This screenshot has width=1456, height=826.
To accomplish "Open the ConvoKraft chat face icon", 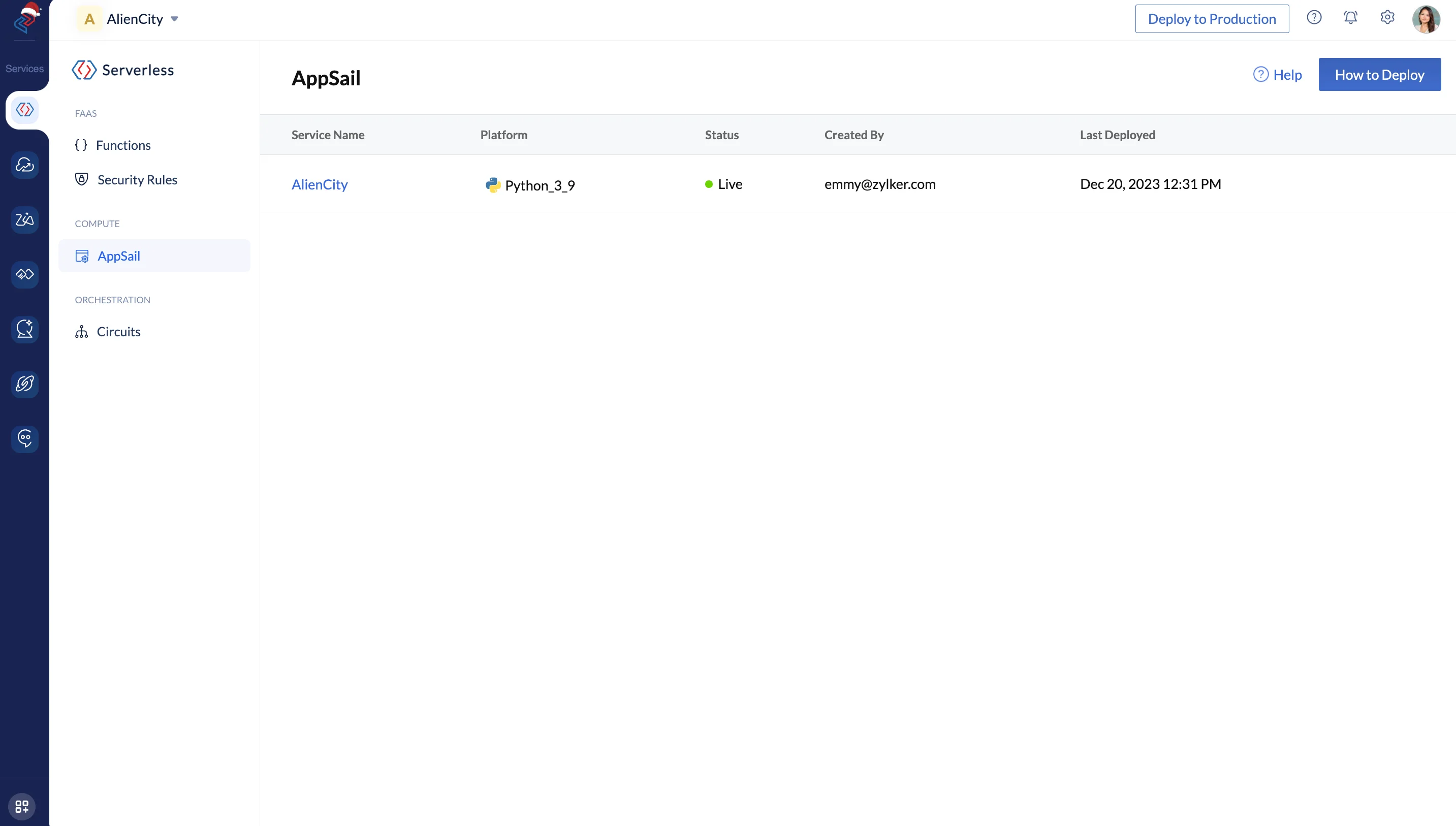I will [24, 438].
